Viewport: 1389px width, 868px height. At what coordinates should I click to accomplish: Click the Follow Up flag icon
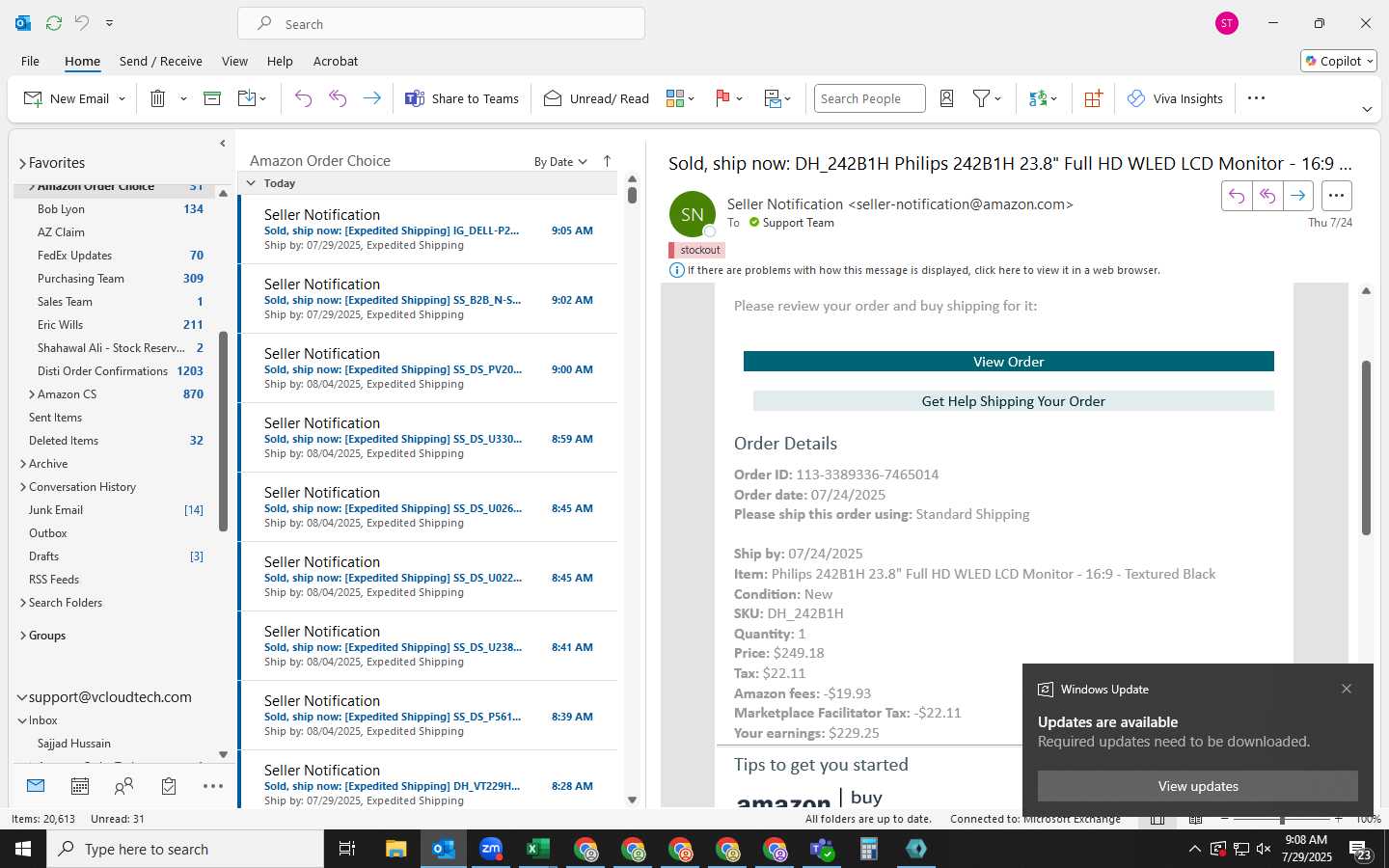click(722, 98)
